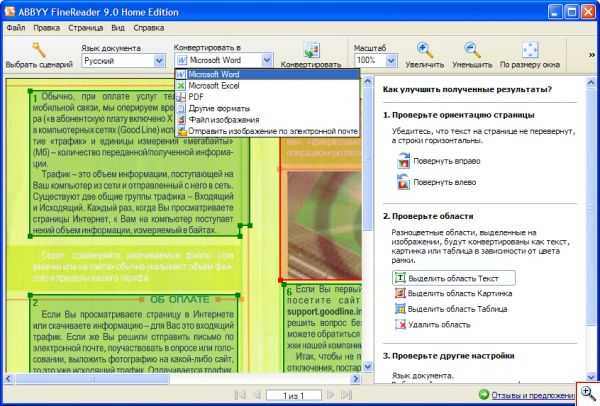Open the Правка menu
Image resolution: width=600 pixels, height=406 pixels.
pos(46,28)
